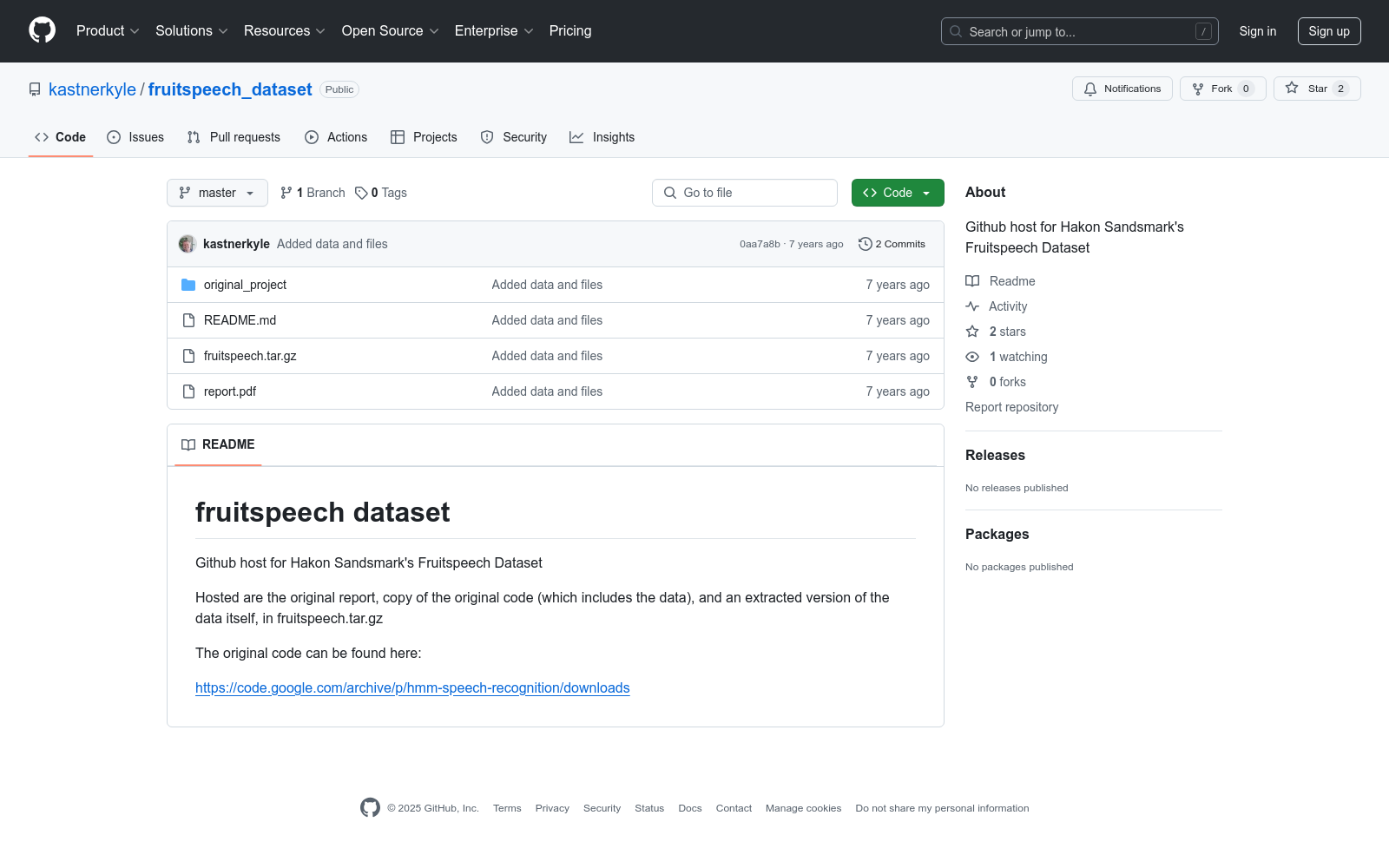Screen dimensions: 1389x868
Task: Click the Search or jump to field
Action: tap(1080, 31)
